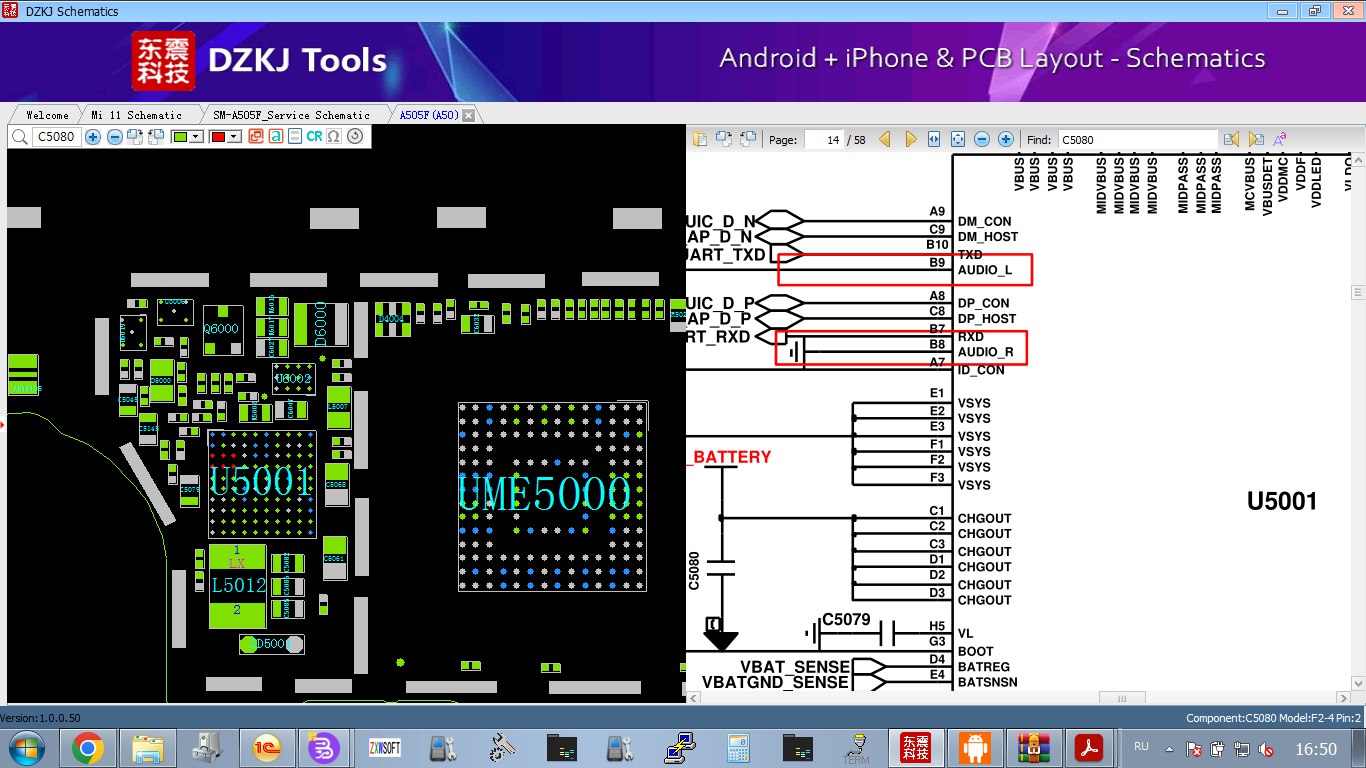This screenshot has width=1366, height=768.
Task: Click the U5001 label in schematic
Action: tap(1282, 502)
